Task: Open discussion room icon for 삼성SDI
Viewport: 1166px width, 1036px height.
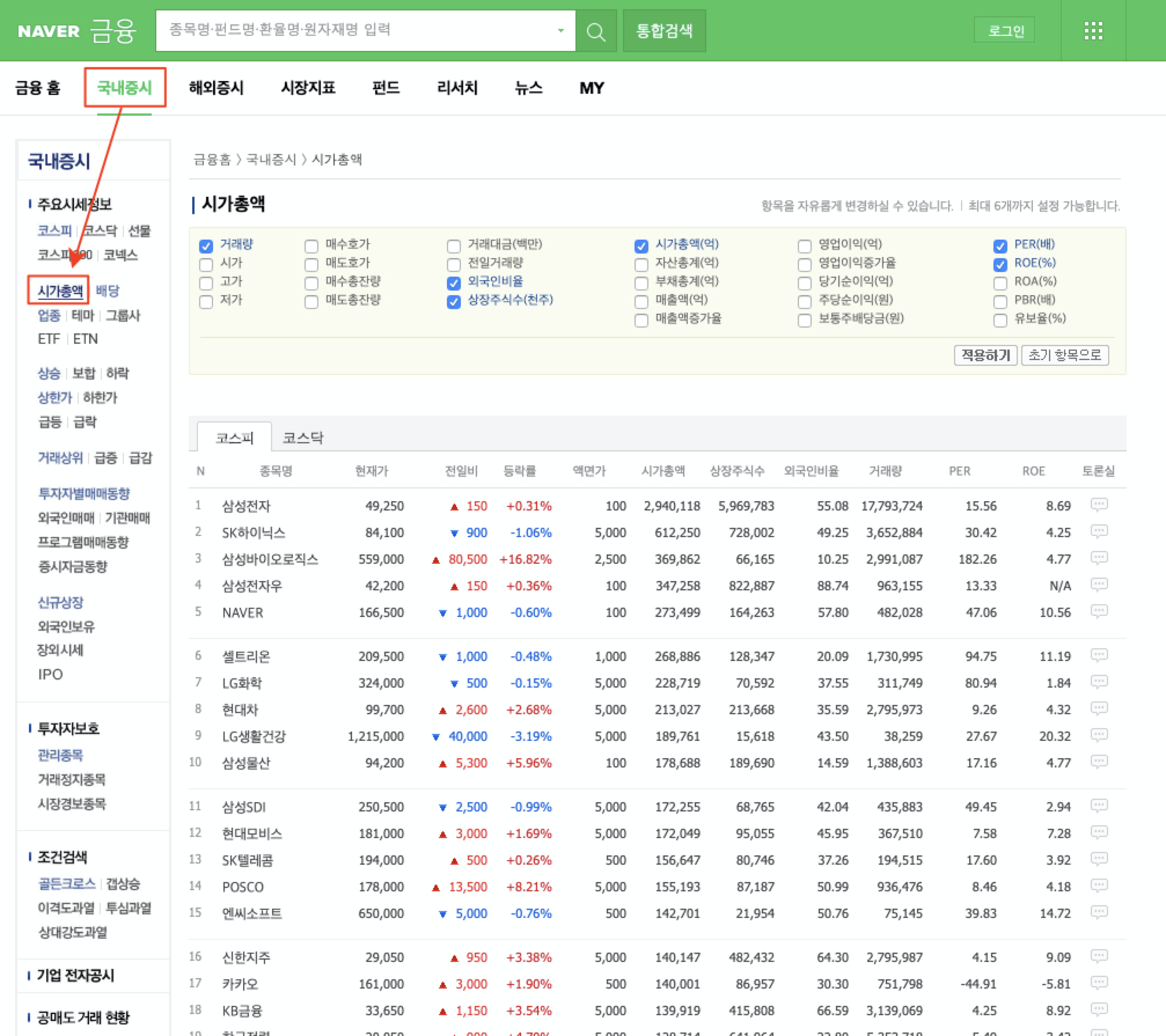Action: (x=1099, y=806)
